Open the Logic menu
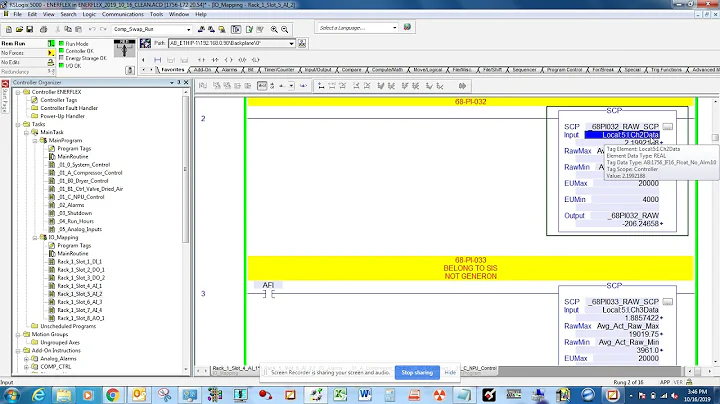The width and height of the screenshot is (720, 404). tap(89, 14)
